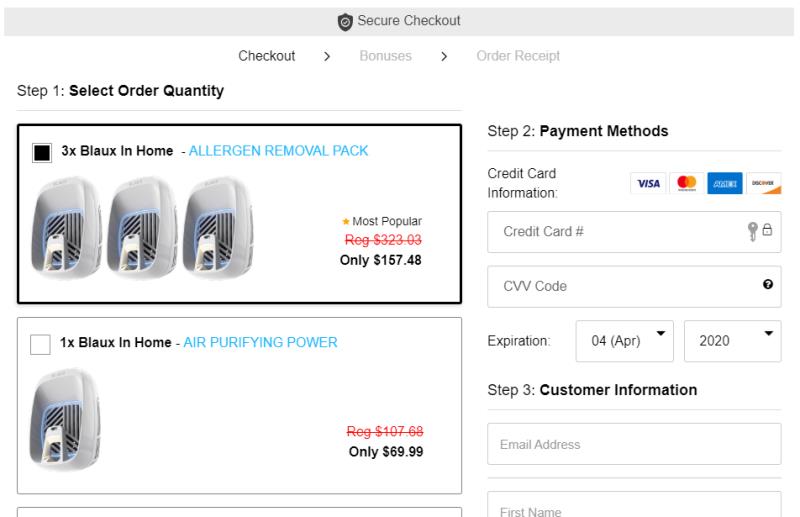Go to the Checkout step
Screen dimensions: 800x517
pyautogui.click(x=266, y=56)
